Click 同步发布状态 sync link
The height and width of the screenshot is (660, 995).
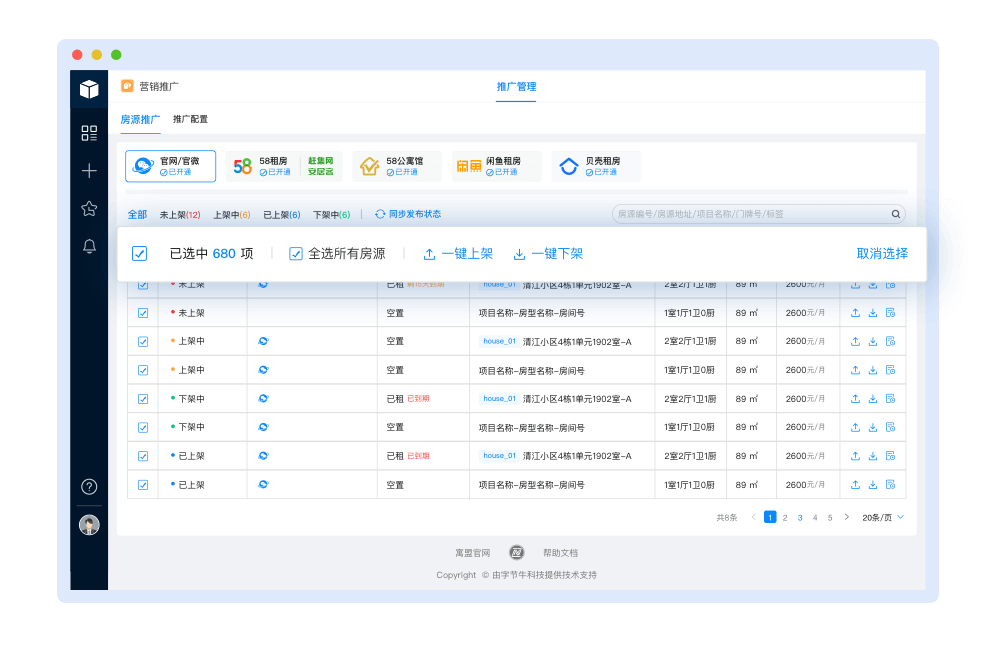[x=408, y=214]
